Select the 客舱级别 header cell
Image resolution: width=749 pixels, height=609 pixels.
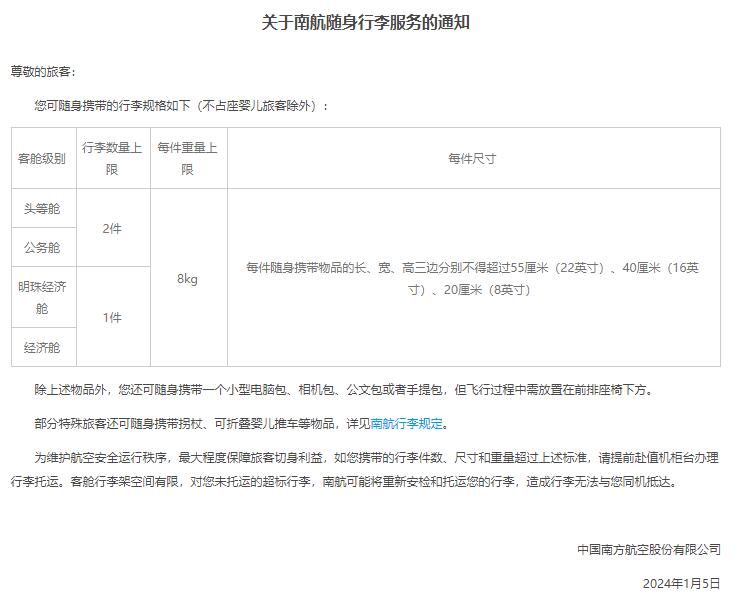(x=44, y=158)
